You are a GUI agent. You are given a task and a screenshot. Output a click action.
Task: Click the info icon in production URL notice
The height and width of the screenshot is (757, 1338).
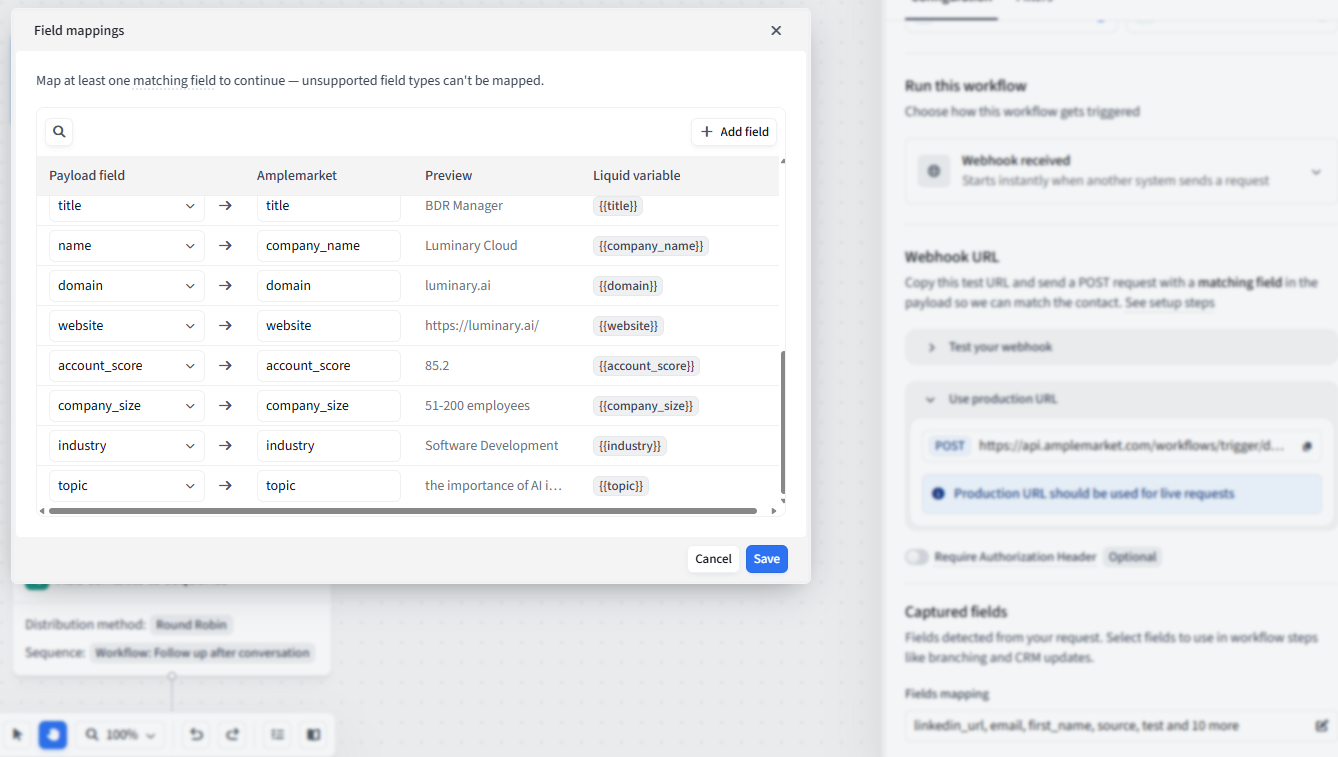click(x=938, y=494)
